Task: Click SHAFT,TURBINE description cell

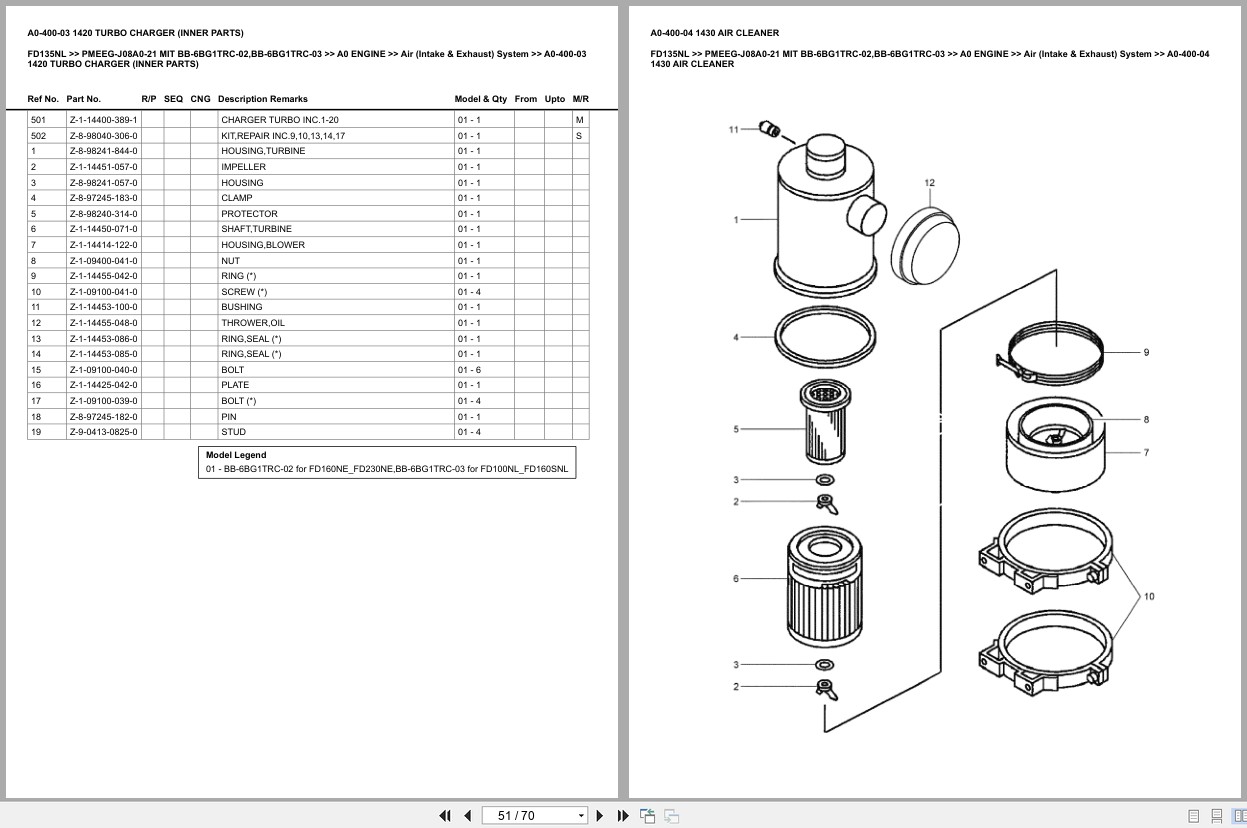Action: tap(256, 229)
